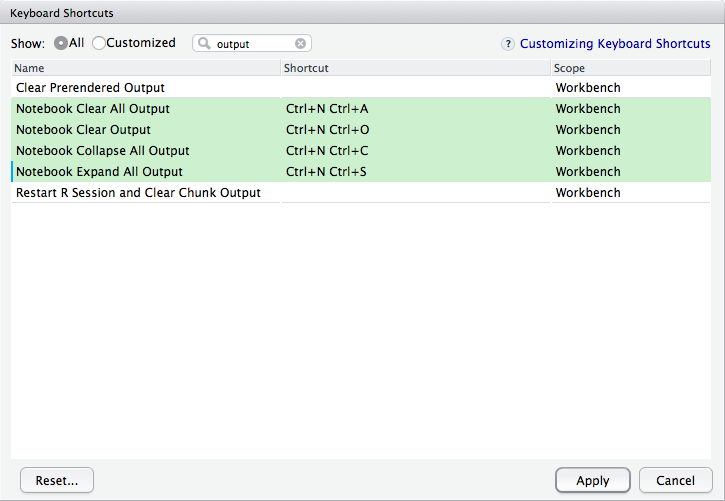Sort by the Name column header
The width and height of the screenshot is (725, 501).
146,68
